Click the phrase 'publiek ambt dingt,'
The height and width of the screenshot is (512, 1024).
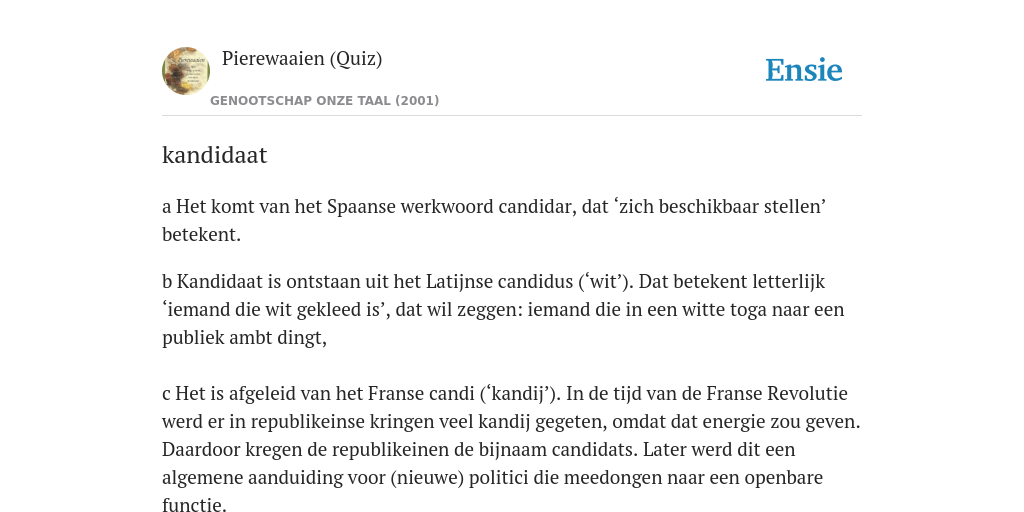(x=244, y=338)
